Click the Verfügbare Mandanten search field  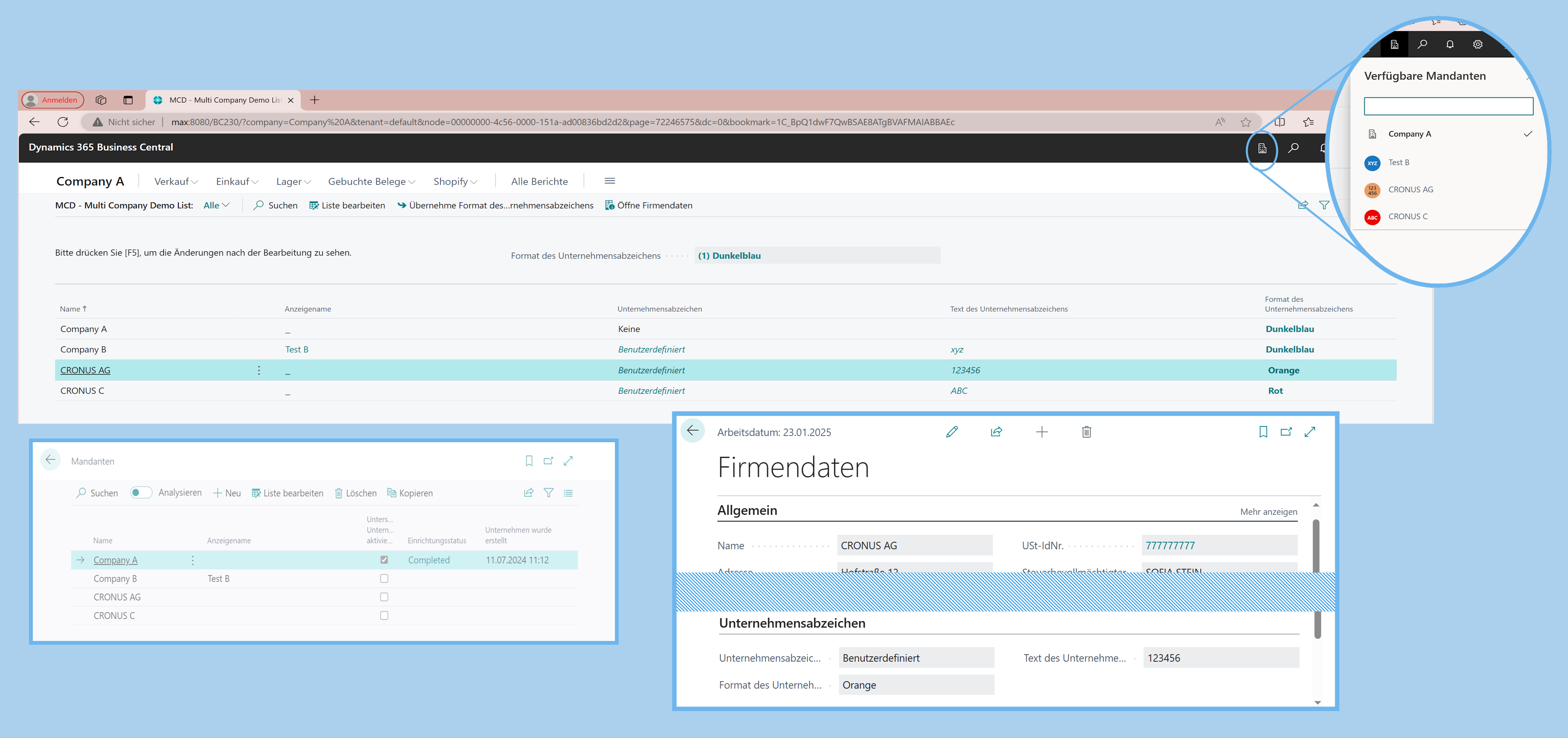coord(1448,107)
